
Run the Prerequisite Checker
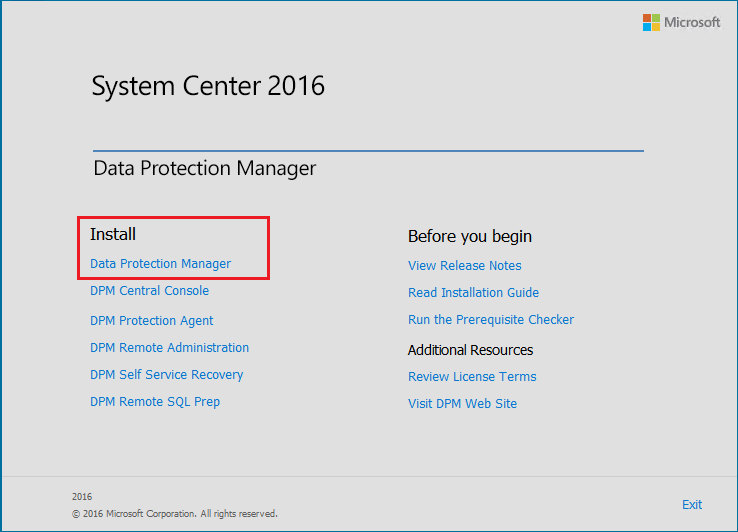click(491, 320)
